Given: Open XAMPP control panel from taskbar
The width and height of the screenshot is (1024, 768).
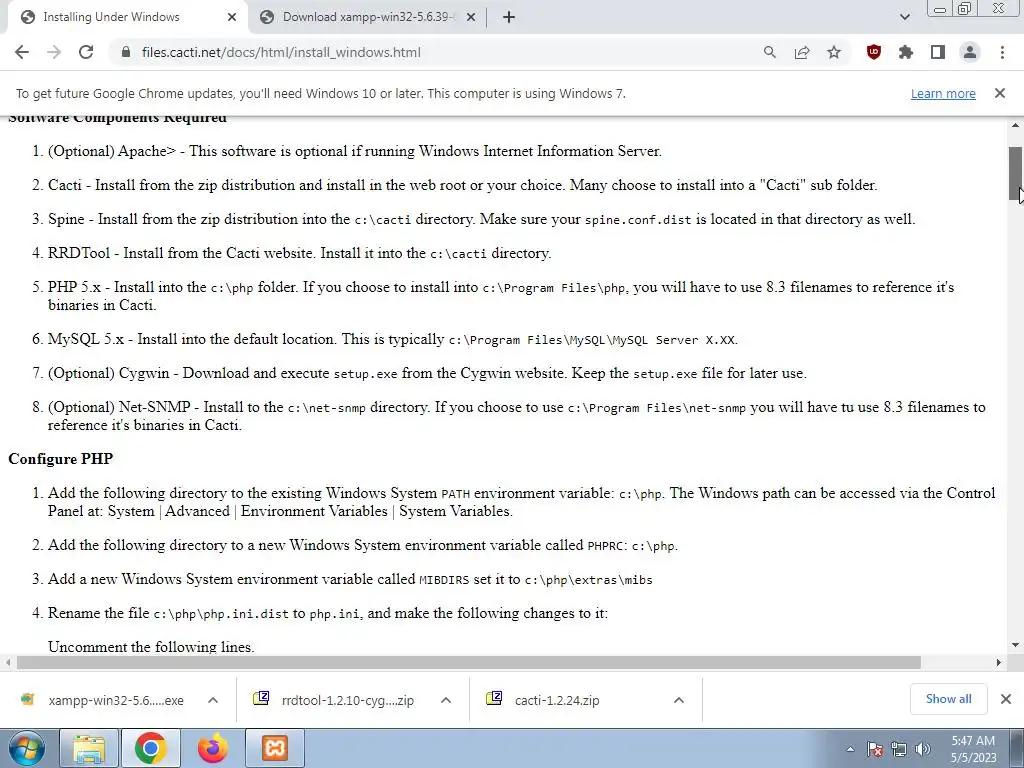Looking at the screenshot, I should [x=274, y=748].
